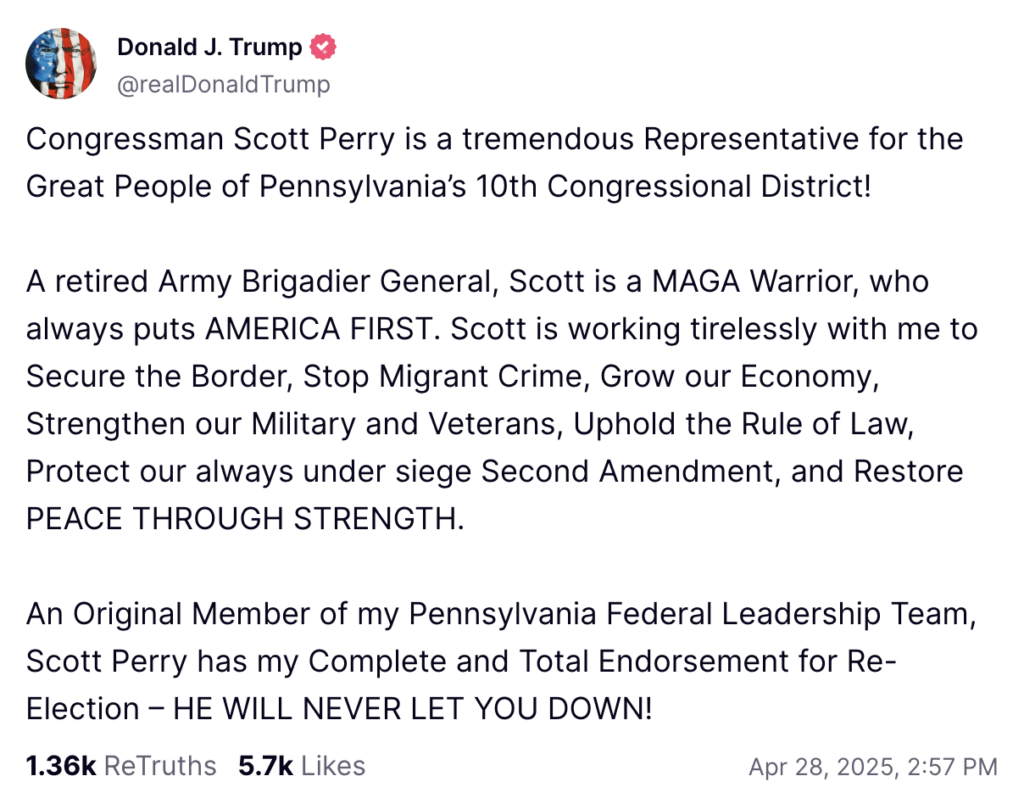Click the Donald J. Trump display name

pyautogui.click(x=209, y=47)
